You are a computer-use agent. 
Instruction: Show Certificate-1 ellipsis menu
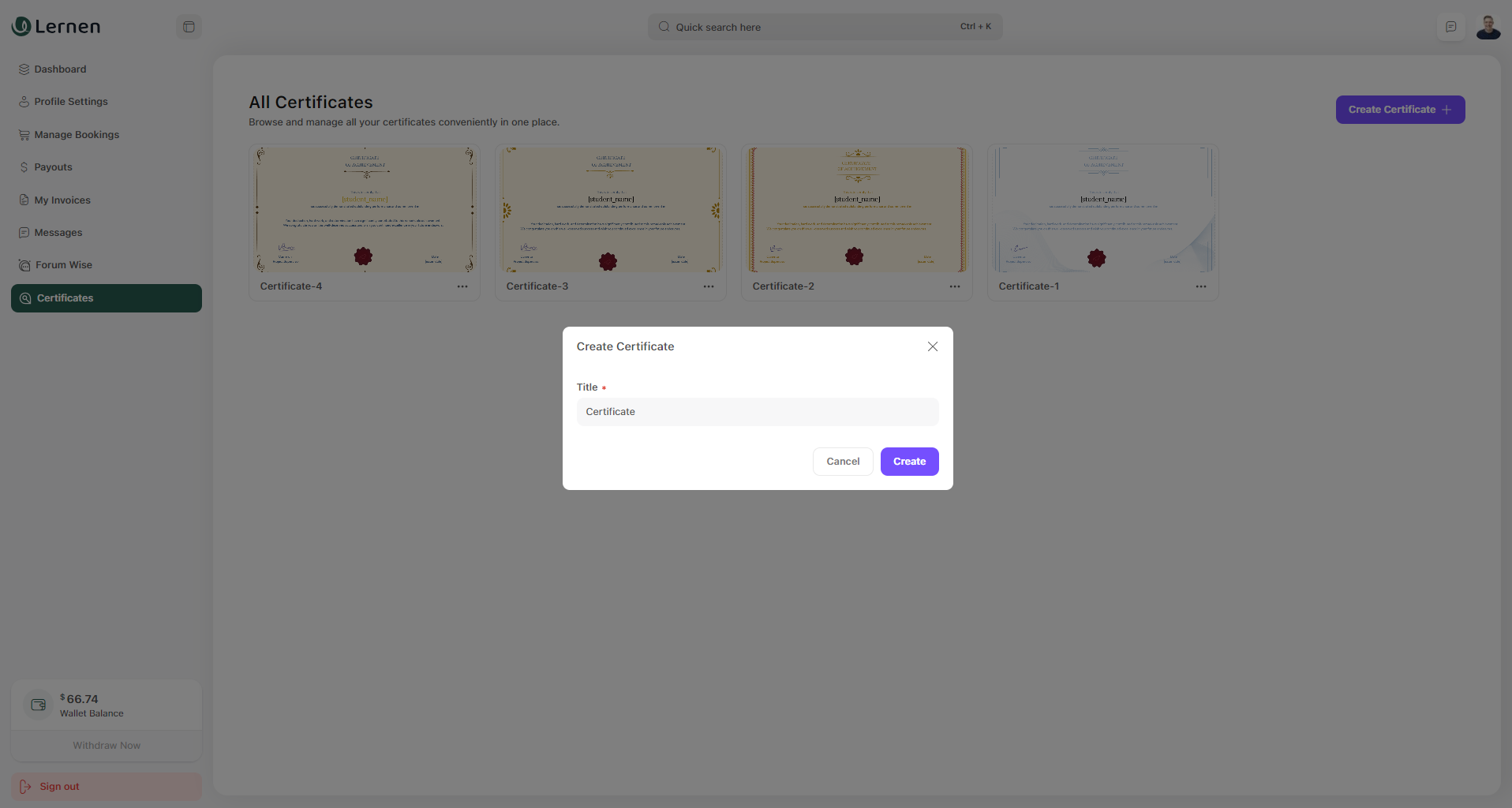(1200, 286)
